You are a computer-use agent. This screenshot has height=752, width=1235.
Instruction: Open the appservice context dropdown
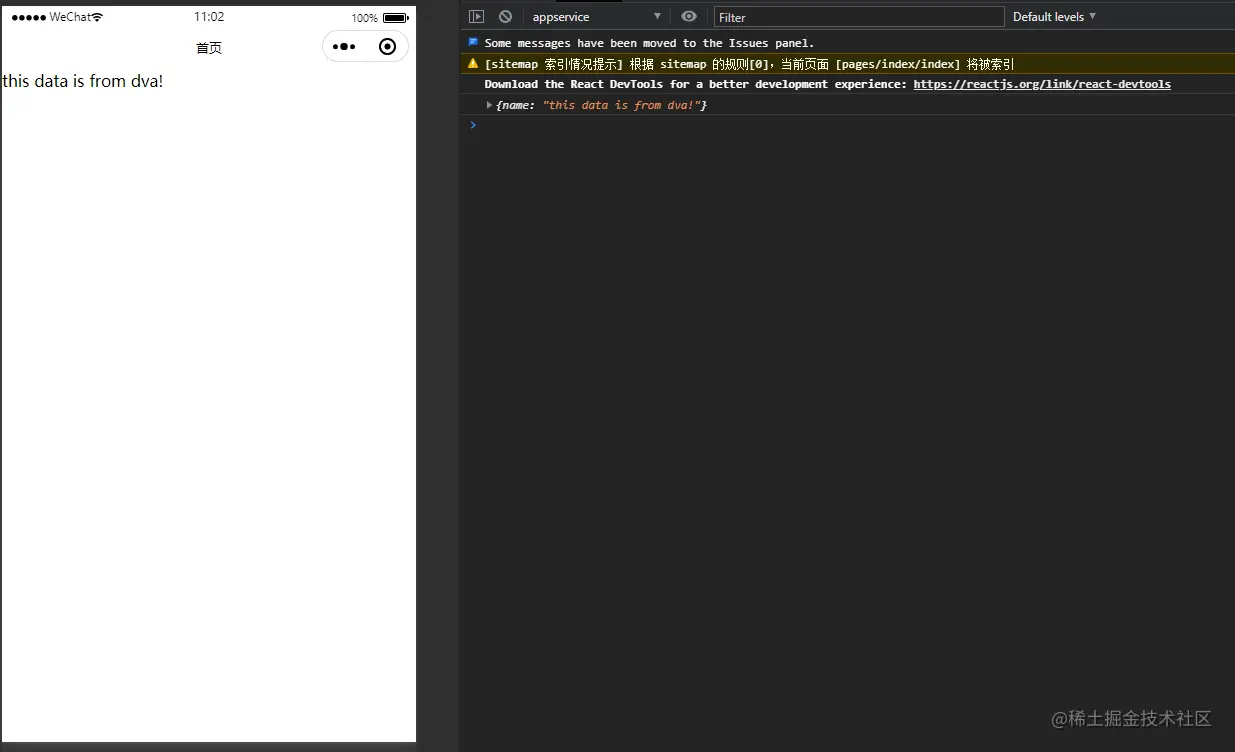[x=596, y=17]
